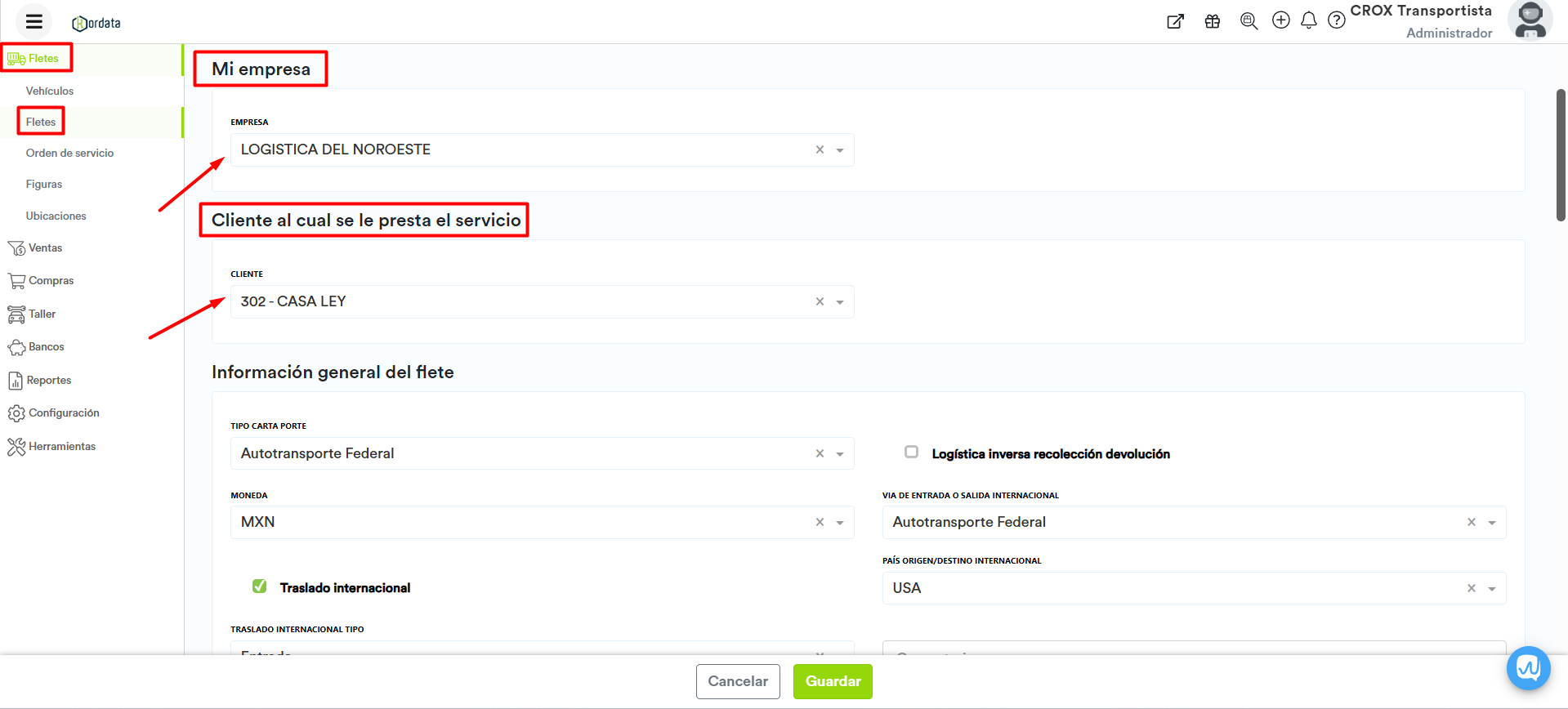Click the help question mark icon
Screen dimensions: 1568x709
pyautogui.click(x=1336, y=20)
